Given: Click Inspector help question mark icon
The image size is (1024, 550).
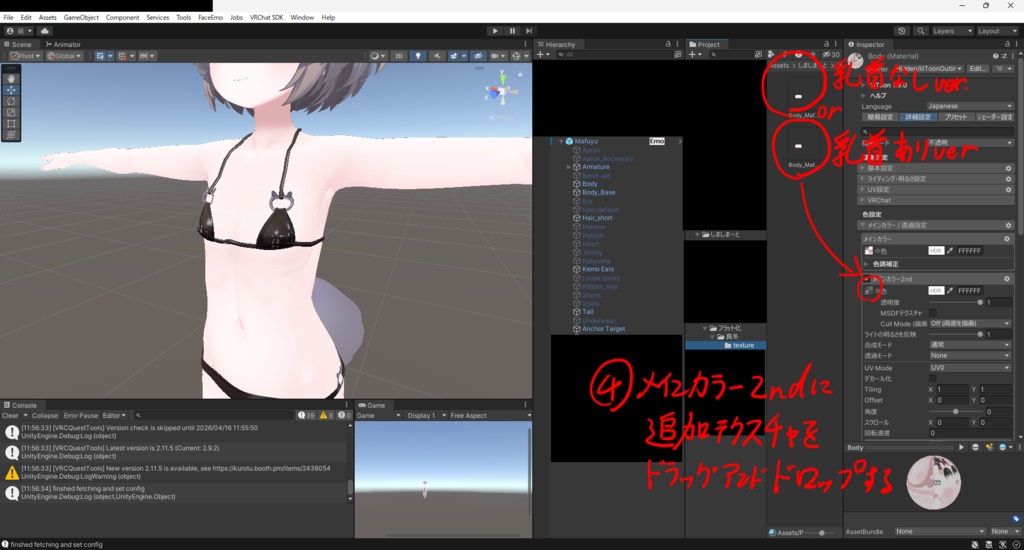Looking at the screenshot, I should (995, 56).
